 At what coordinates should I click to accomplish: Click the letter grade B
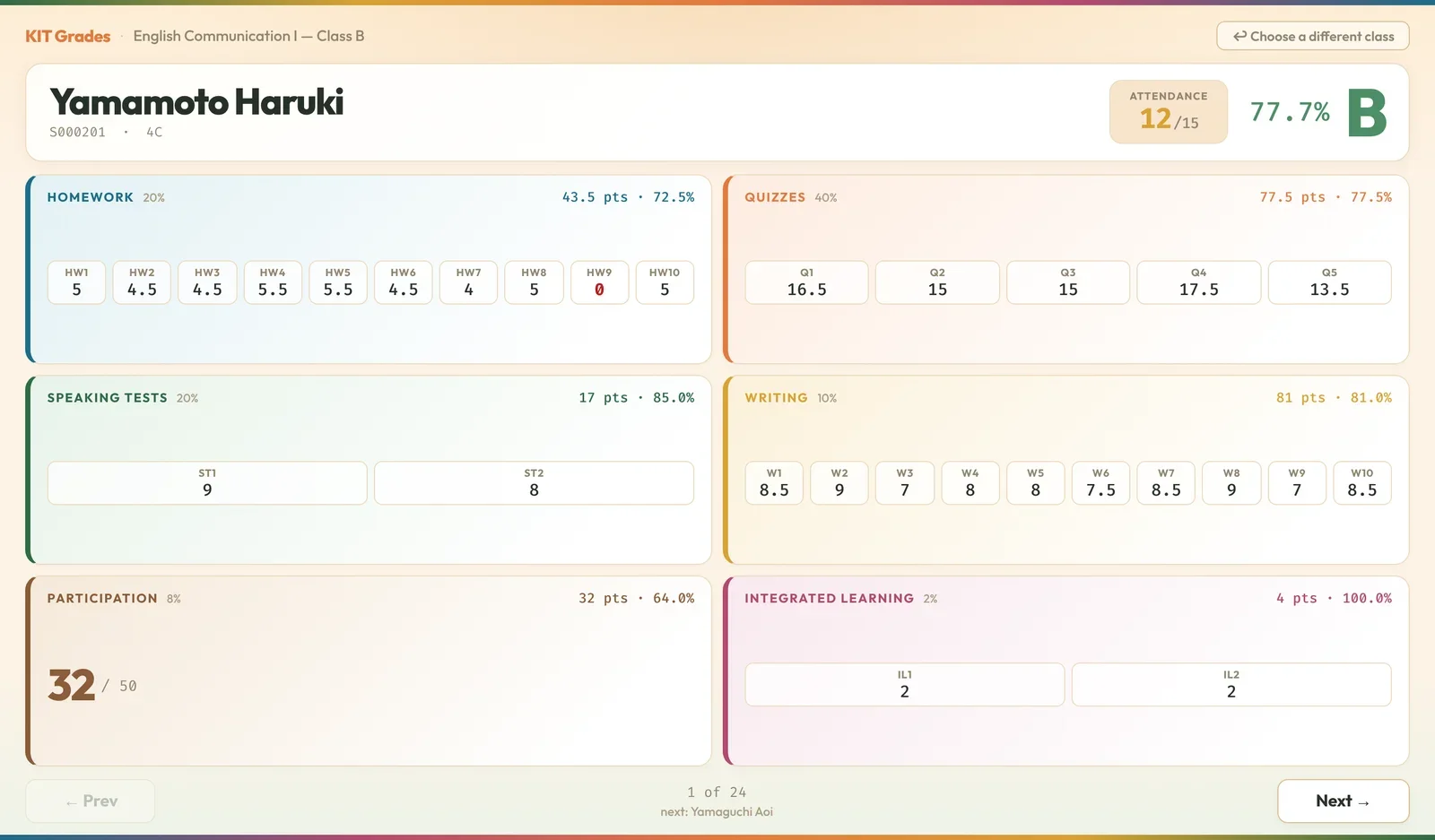tap(1367, 113)
